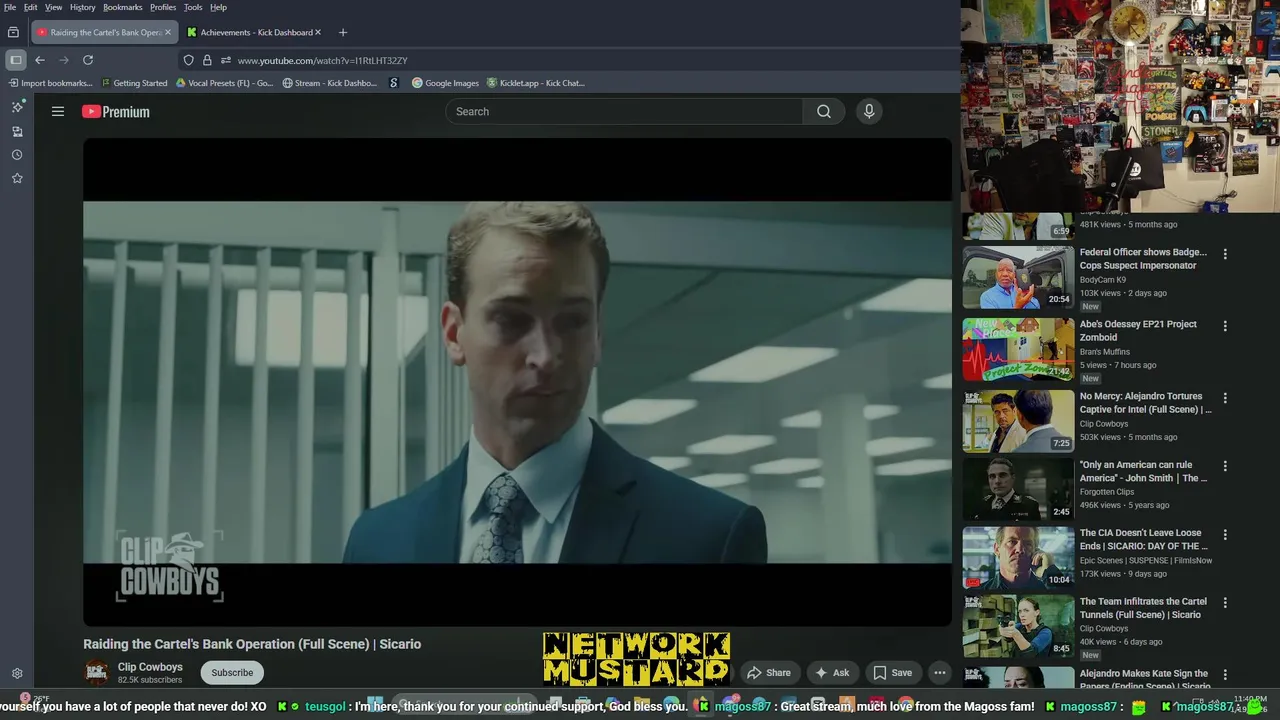
Task: Open No Mercy Alejandro Tortures thumbnail
Action: point(1018,421)
